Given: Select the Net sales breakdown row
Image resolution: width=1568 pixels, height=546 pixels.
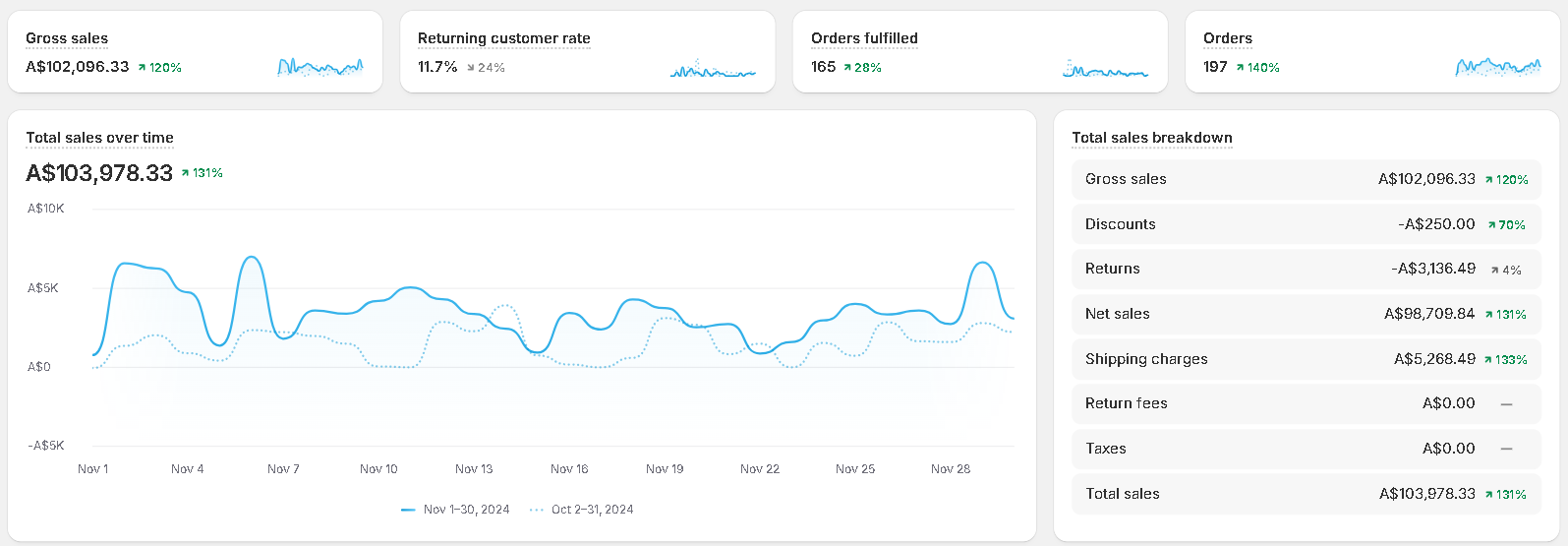Looking at the screenshot, I should [x=1306, y=314].
